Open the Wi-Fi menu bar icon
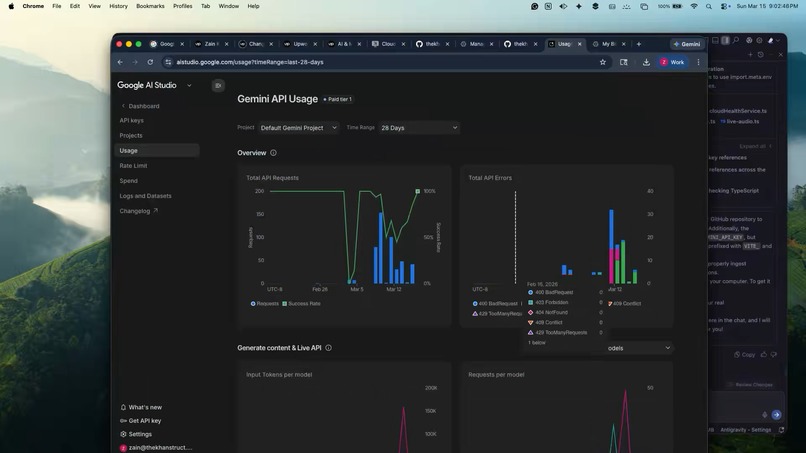Screen dimensions: 806x453 694,6
